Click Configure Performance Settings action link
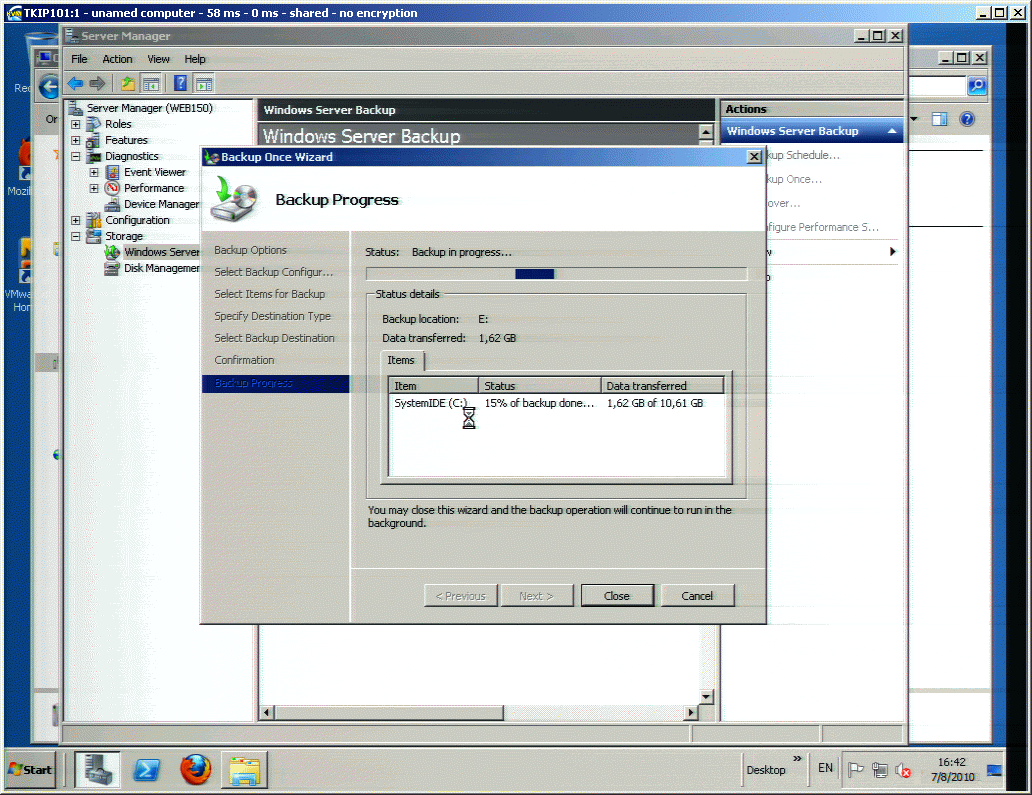The image size is (1032, 795). (x=823, y=227)
